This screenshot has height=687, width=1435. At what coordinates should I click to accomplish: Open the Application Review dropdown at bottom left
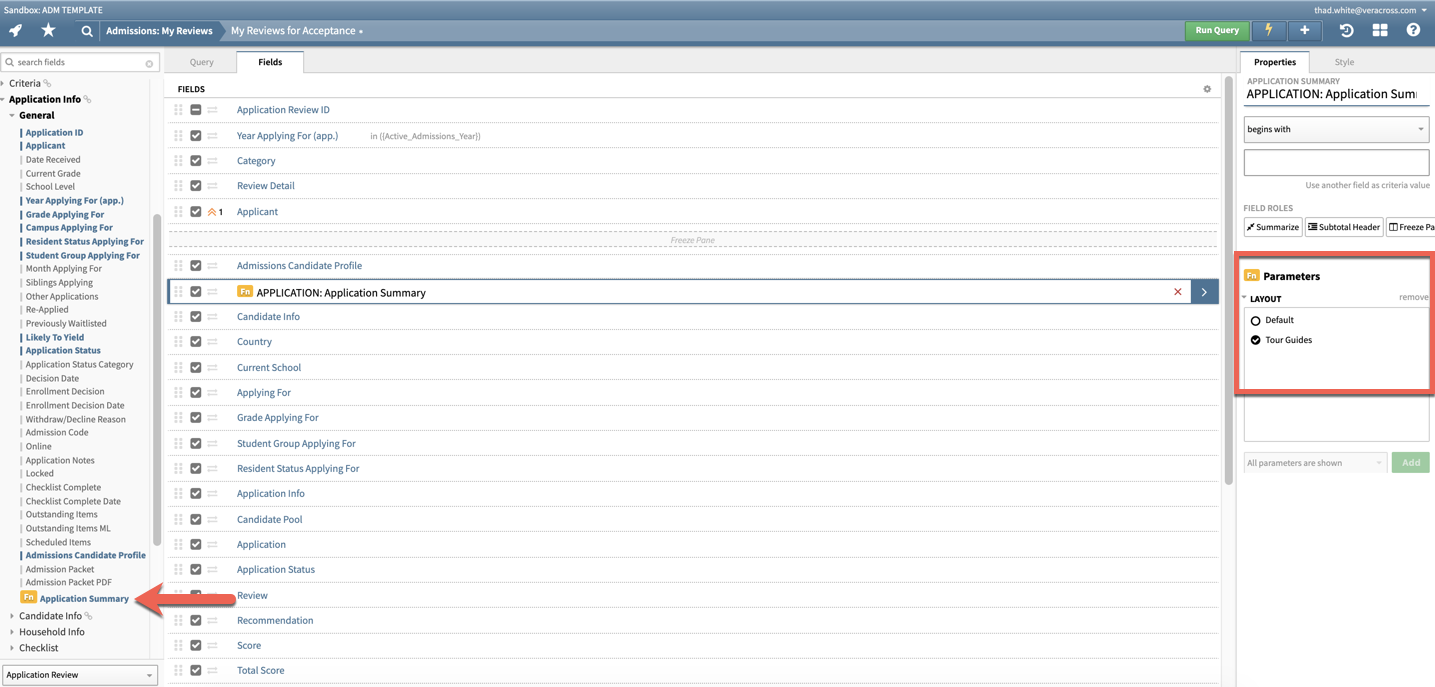click(79, 674)
